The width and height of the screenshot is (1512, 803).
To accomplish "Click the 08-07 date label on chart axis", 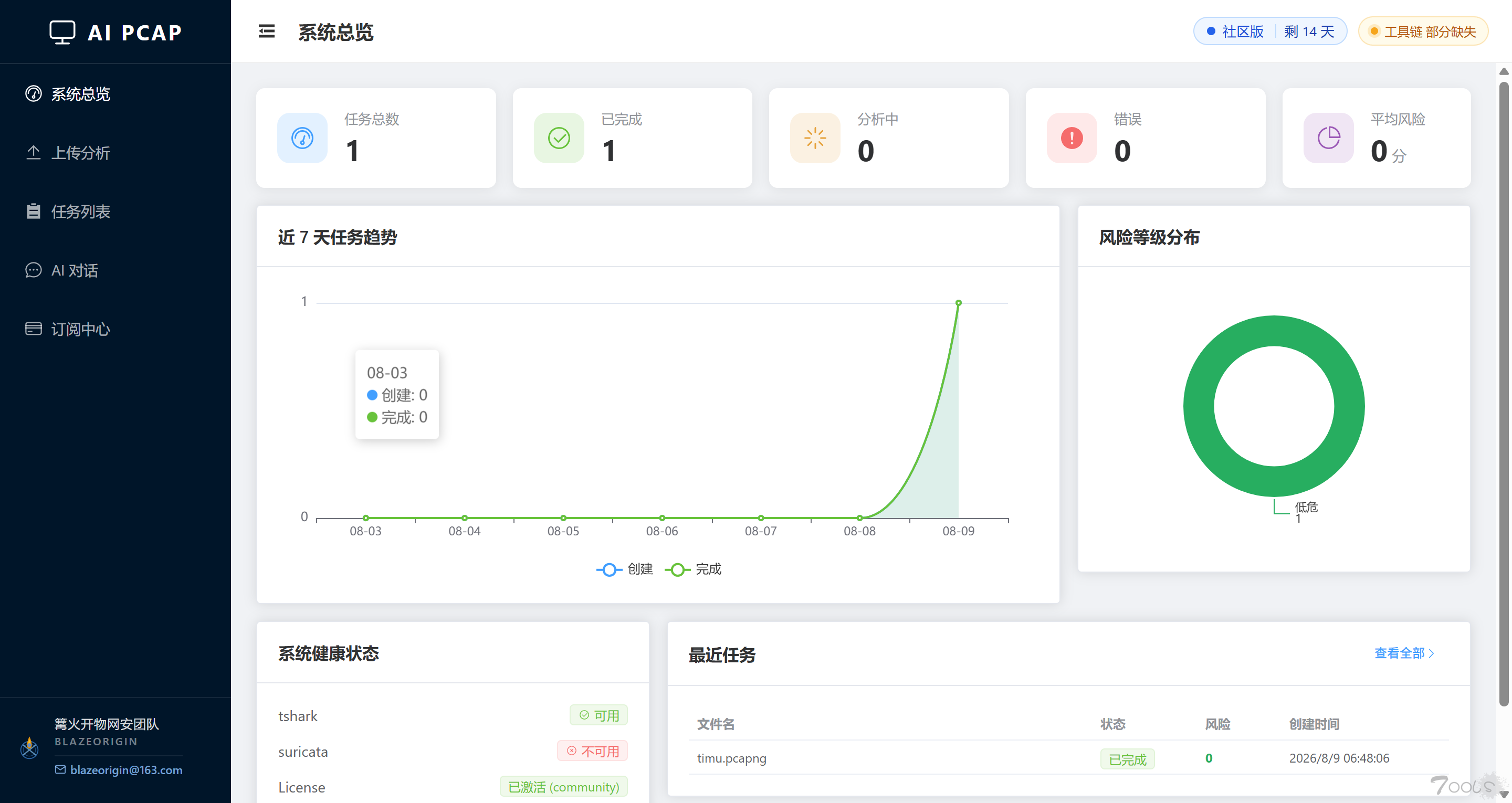I will click(761, 531).
